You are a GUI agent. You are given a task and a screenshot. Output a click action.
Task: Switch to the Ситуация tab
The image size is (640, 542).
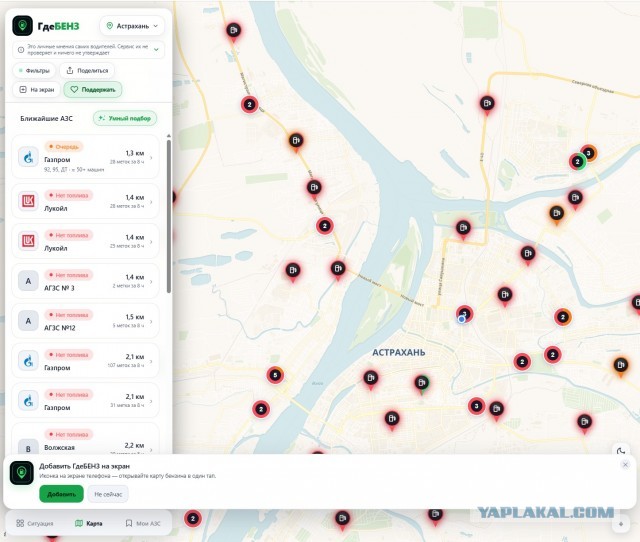point(35,523)
